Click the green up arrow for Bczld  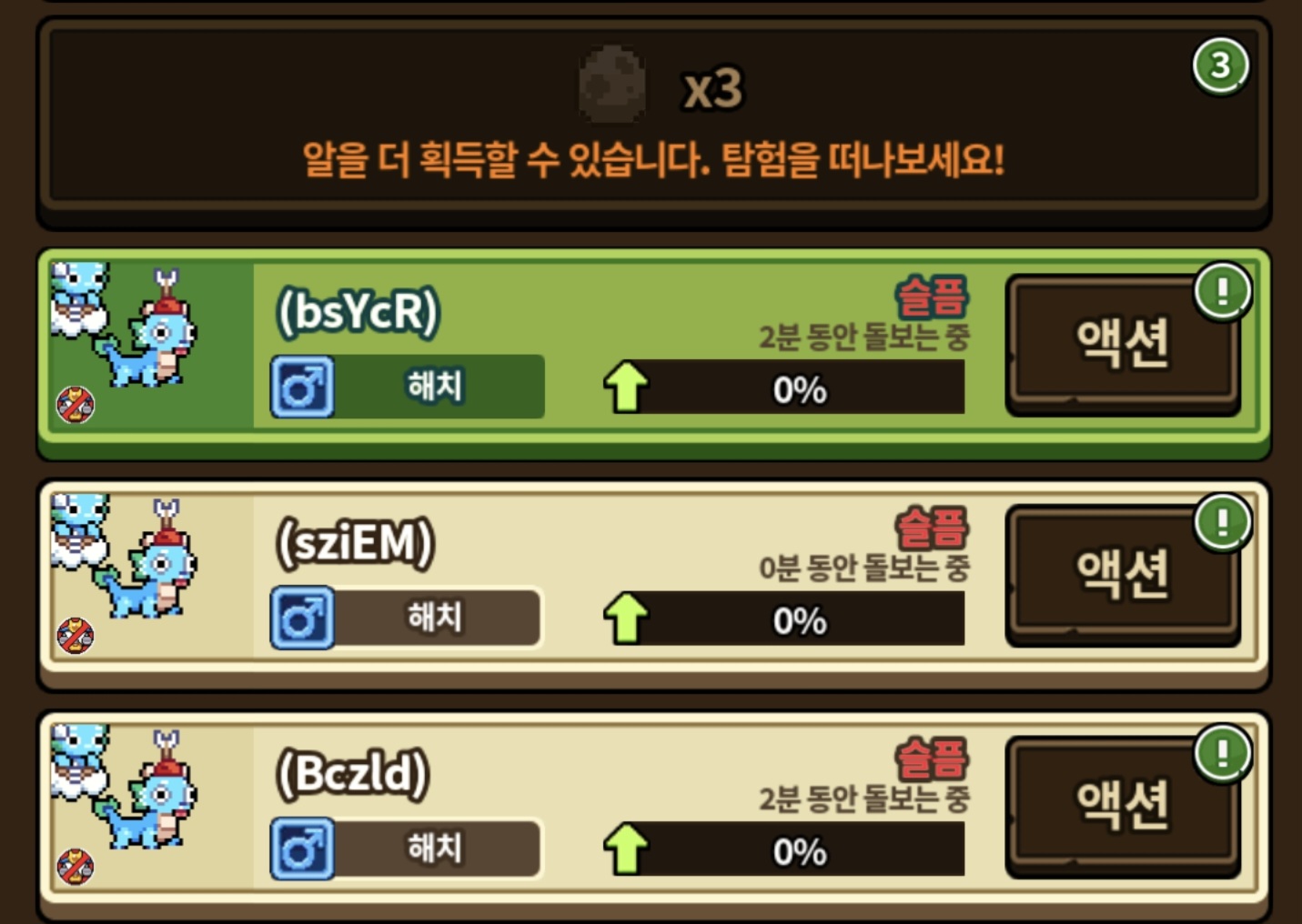tap(626, 849)
